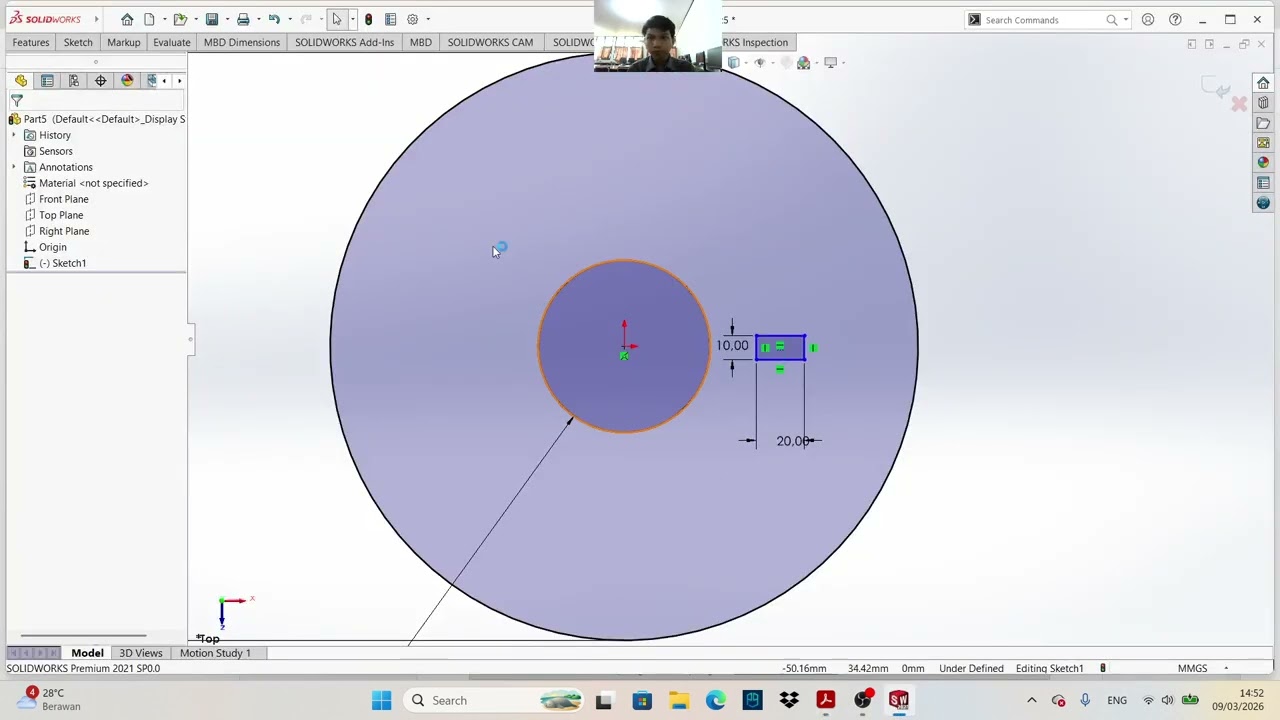Open the Evaluate ribbon tab

(x=172, y=42)
